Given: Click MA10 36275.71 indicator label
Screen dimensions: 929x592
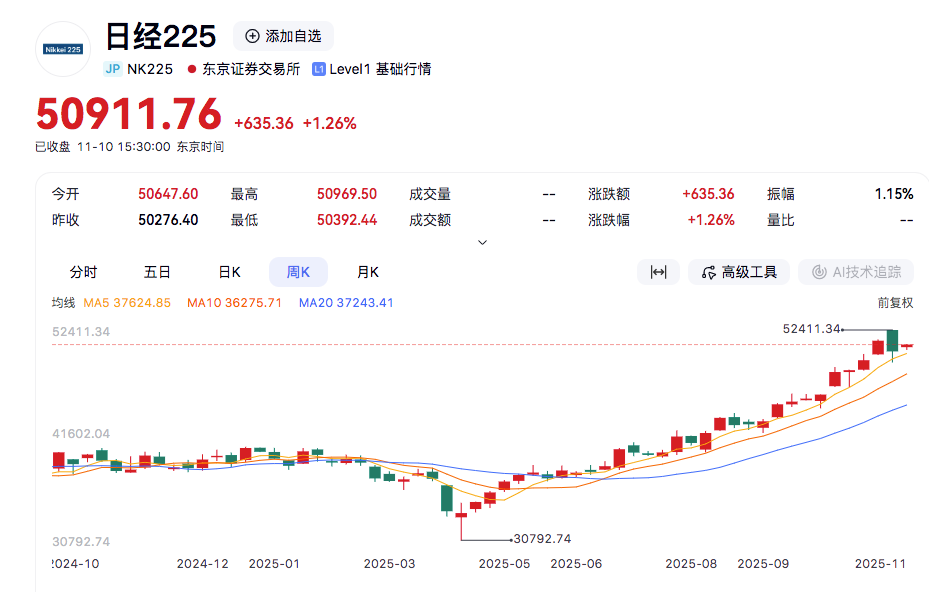Looking at the screenshot, I should 235,303.
